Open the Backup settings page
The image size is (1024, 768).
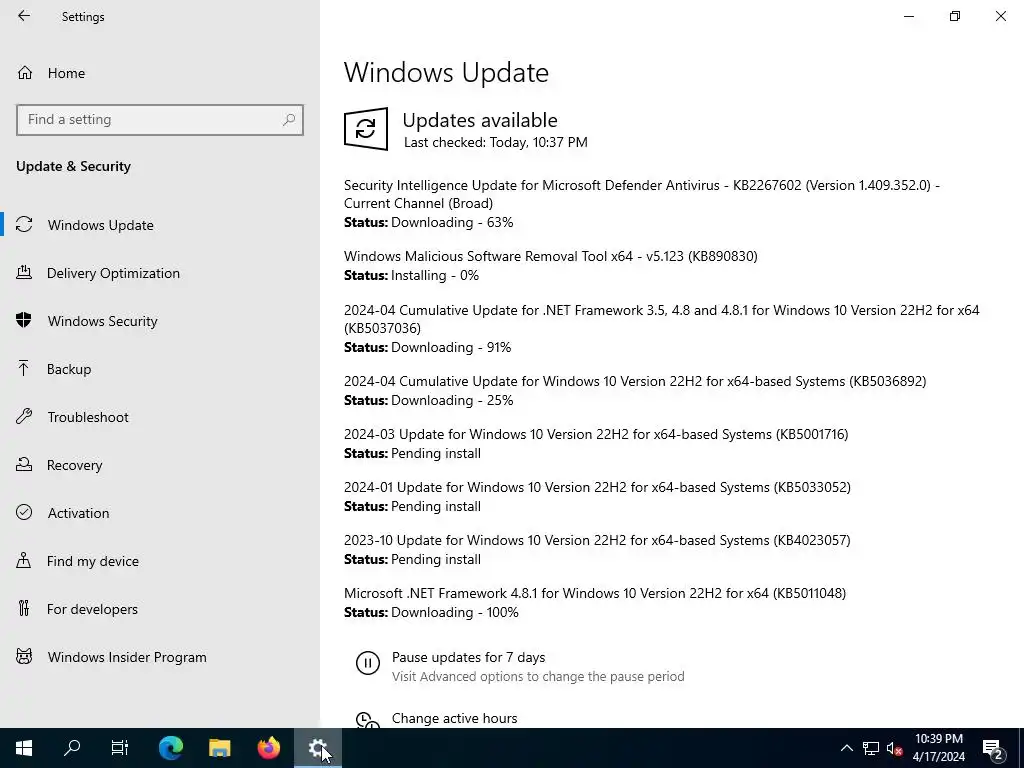pos(69,369)
